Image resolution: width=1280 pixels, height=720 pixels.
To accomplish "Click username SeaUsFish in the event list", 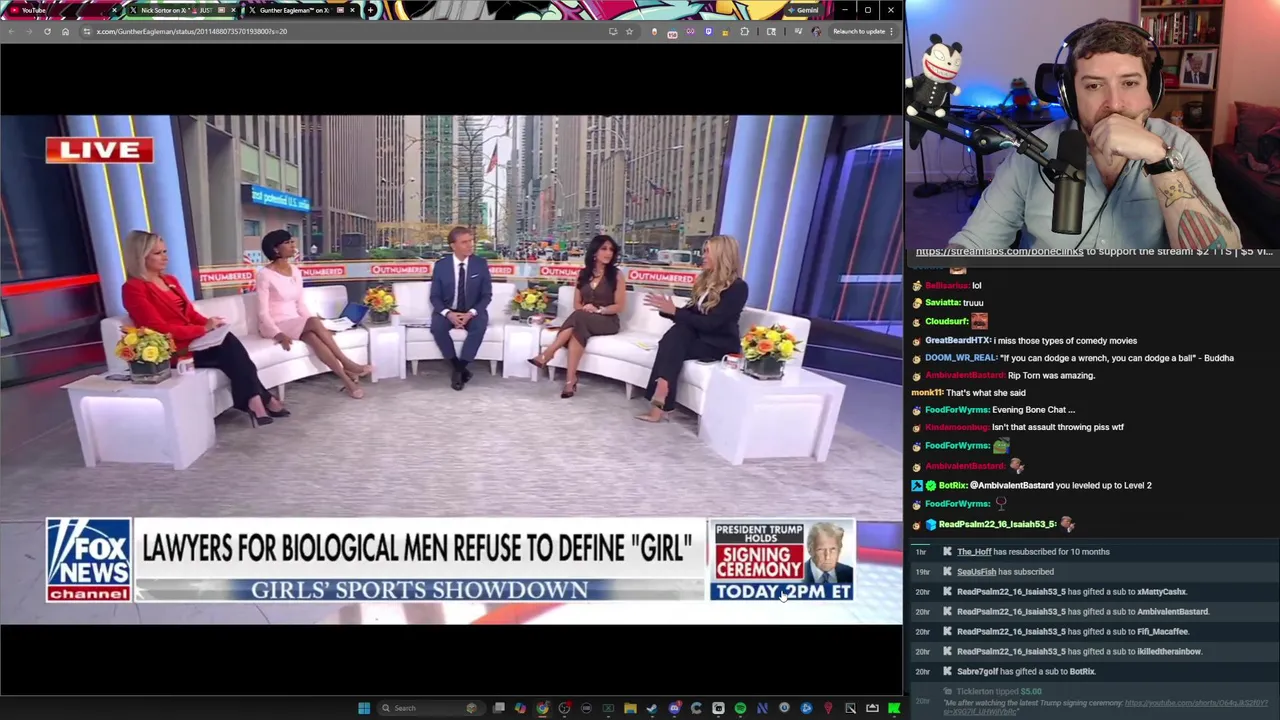I will pyautogui.click(x=976, y=572).
